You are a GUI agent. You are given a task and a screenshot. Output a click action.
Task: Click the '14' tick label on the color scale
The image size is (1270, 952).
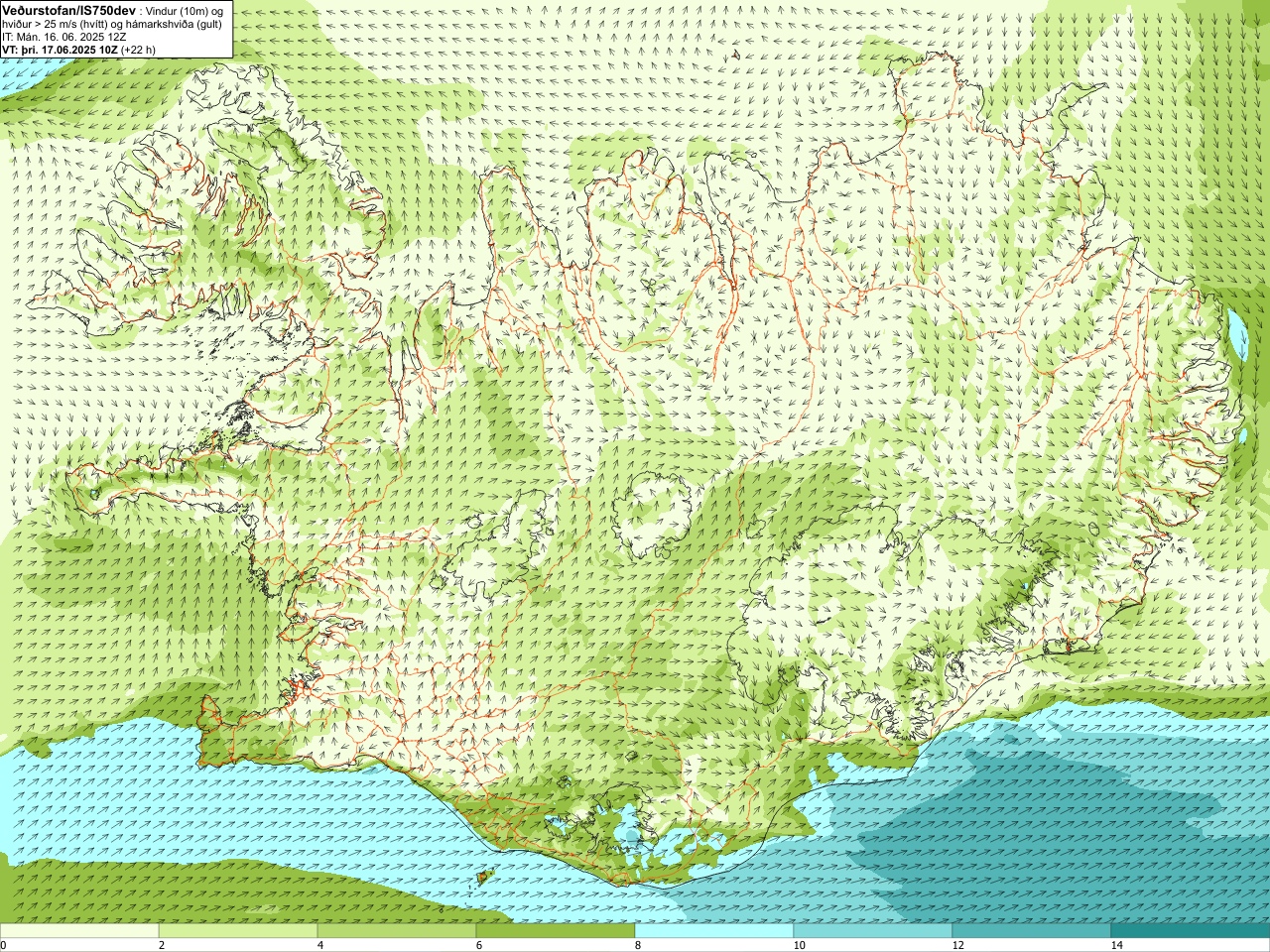(1117, 945)
